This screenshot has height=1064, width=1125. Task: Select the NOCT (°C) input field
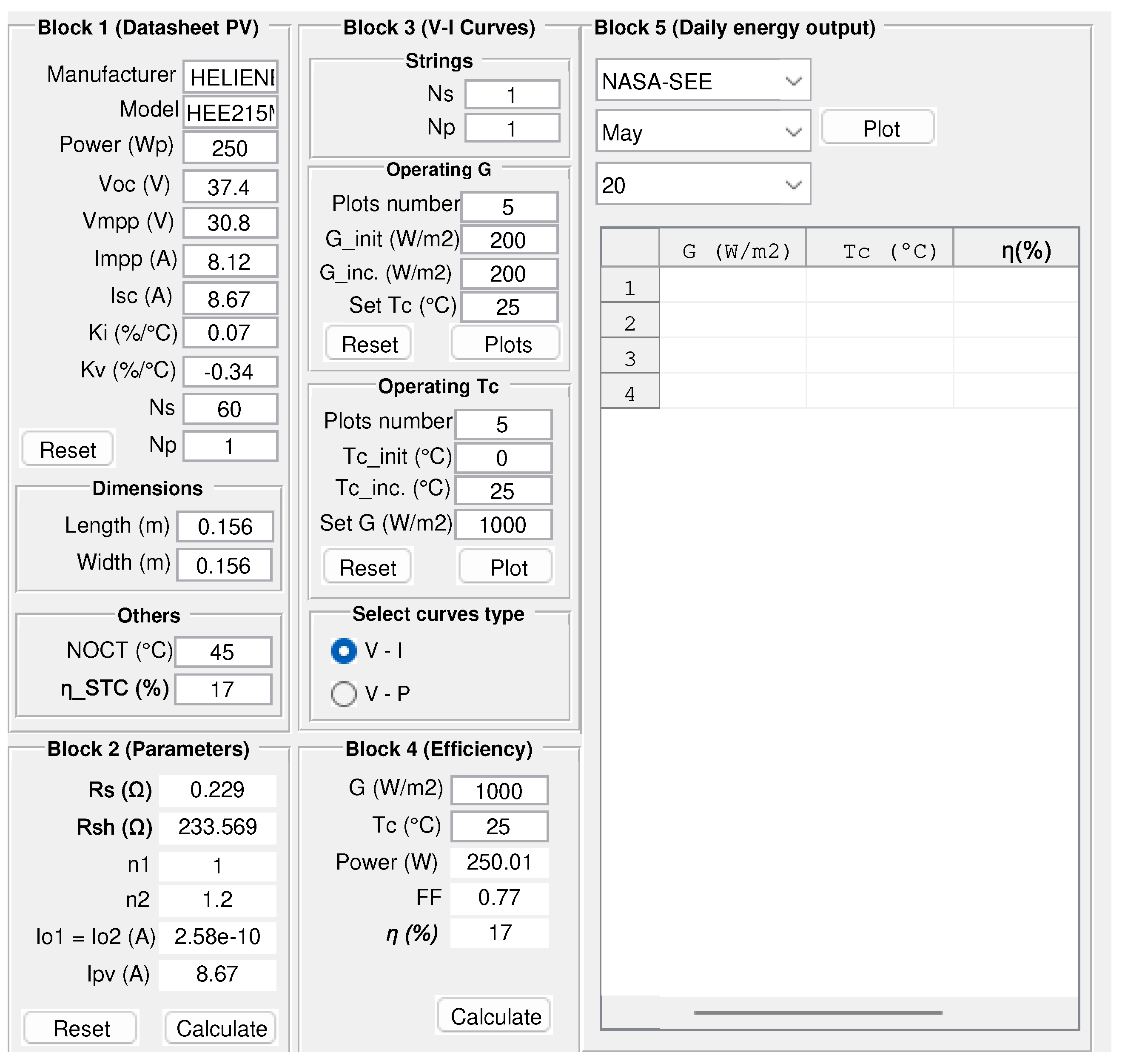tap(223, 652)
